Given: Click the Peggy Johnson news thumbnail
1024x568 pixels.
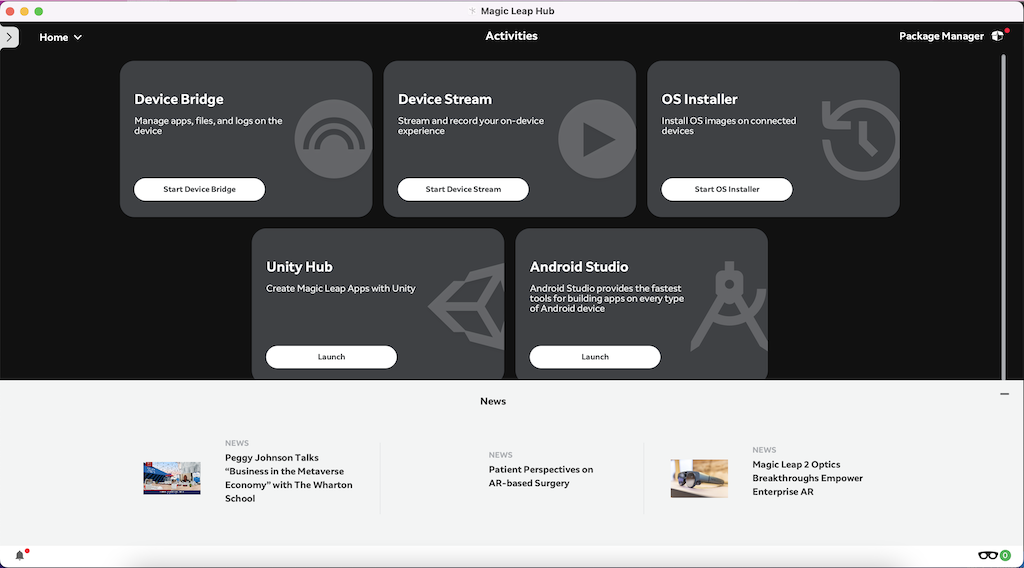Looking at the screenshot, I should click(x=172, y=478).
